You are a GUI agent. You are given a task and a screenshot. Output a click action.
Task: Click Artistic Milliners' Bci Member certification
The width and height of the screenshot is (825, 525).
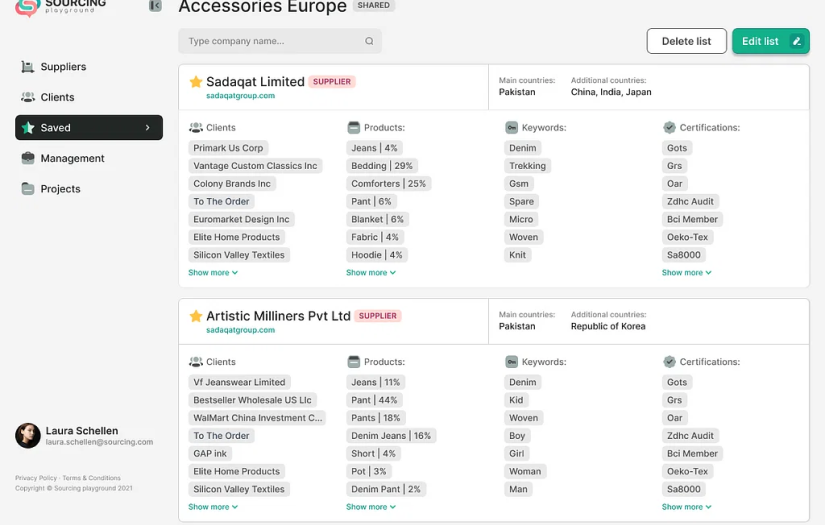692,453
